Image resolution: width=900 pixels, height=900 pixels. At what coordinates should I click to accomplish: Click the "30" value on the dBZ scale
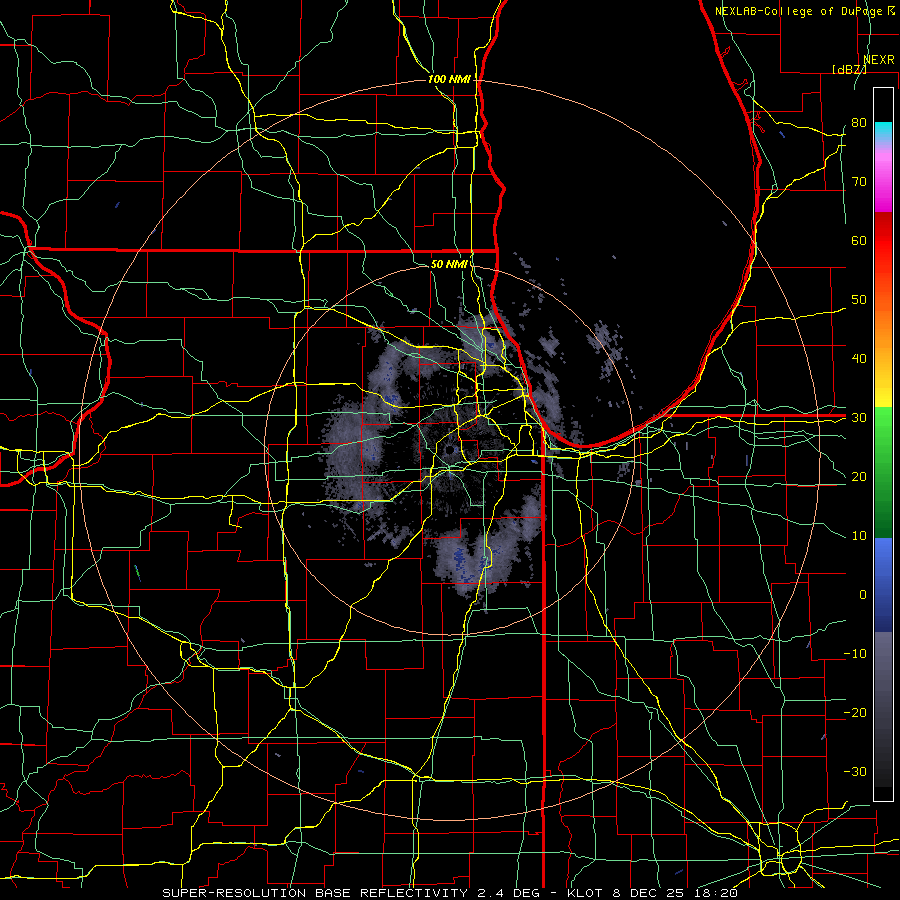859,417
